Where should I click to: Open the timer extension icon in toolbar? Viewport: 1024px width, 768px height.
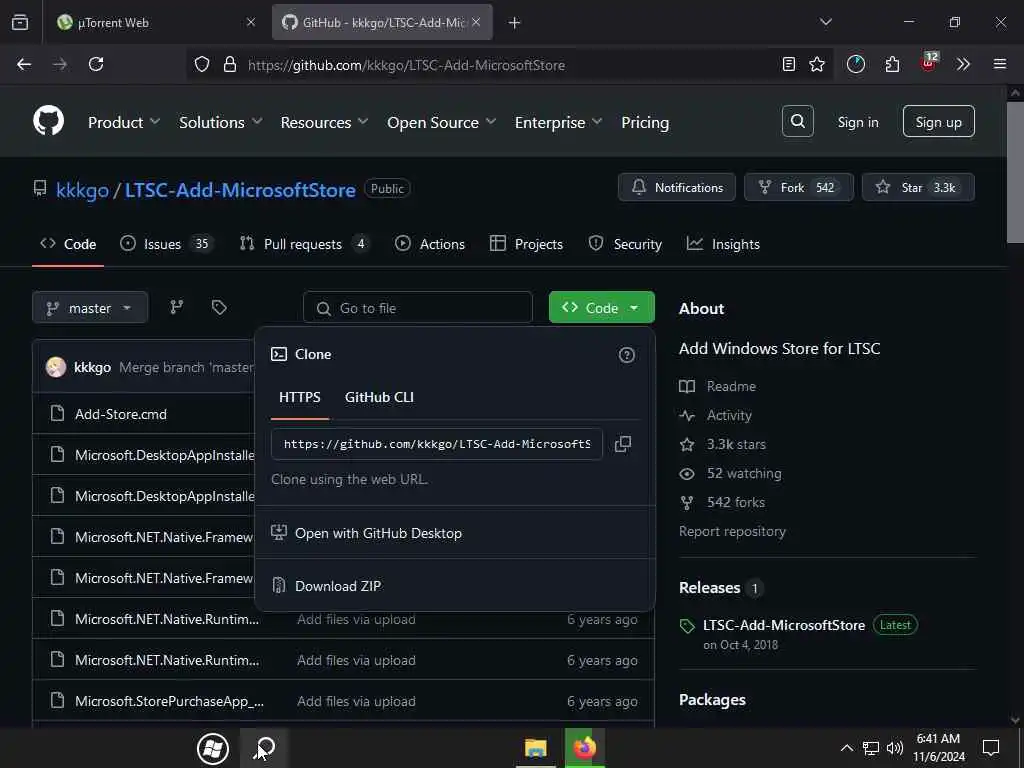pyautogui.click(x=856, y=64)
